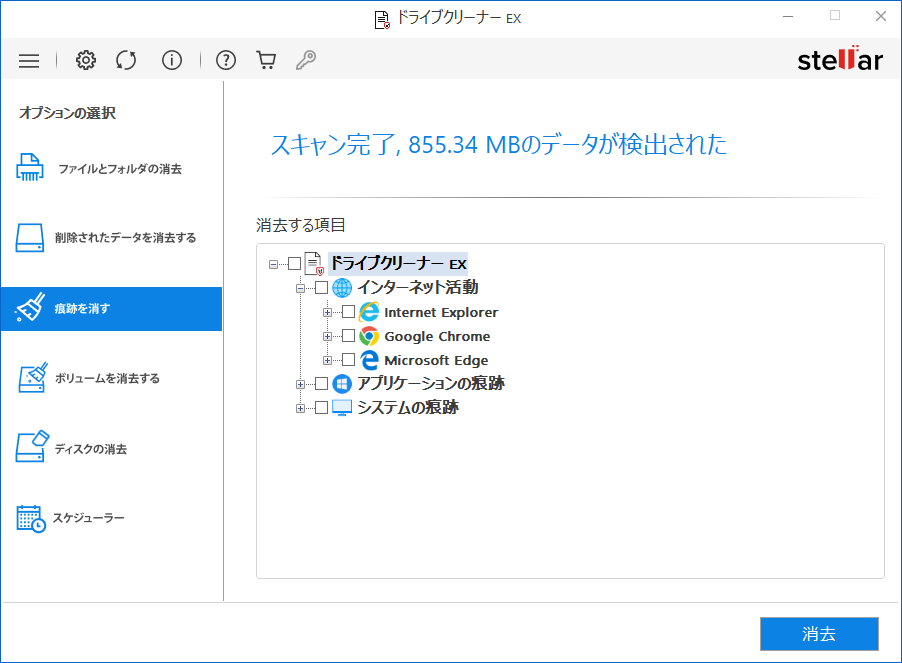Viewport: 902px width, 663px height.
Task: Check the Internet Explorer checkbox
Action: pos(350,312)
